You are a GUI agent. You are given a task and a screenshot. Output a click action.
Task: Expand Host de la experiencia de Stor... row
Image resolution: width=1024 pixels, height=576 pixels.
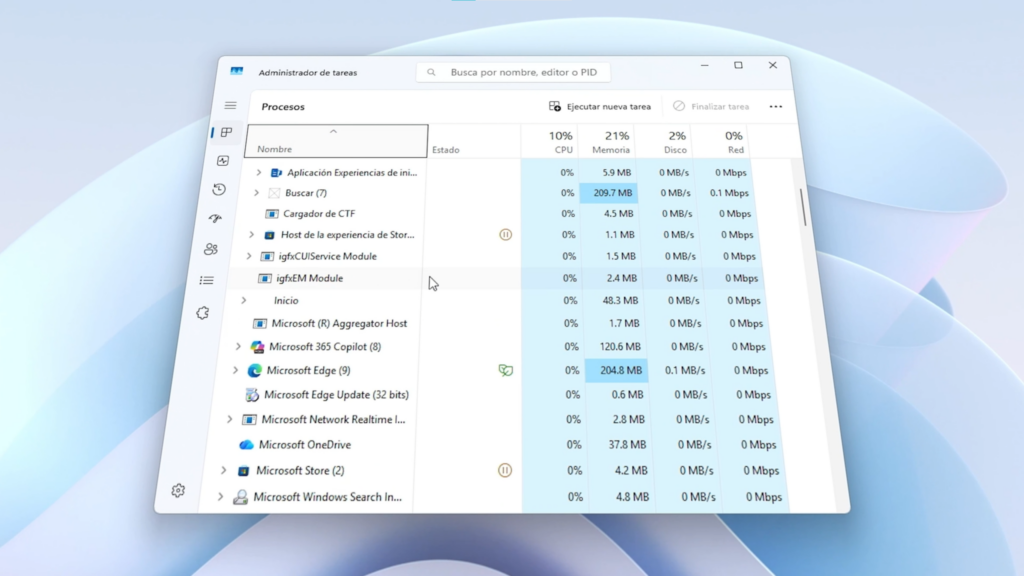[x=251, y=234]
